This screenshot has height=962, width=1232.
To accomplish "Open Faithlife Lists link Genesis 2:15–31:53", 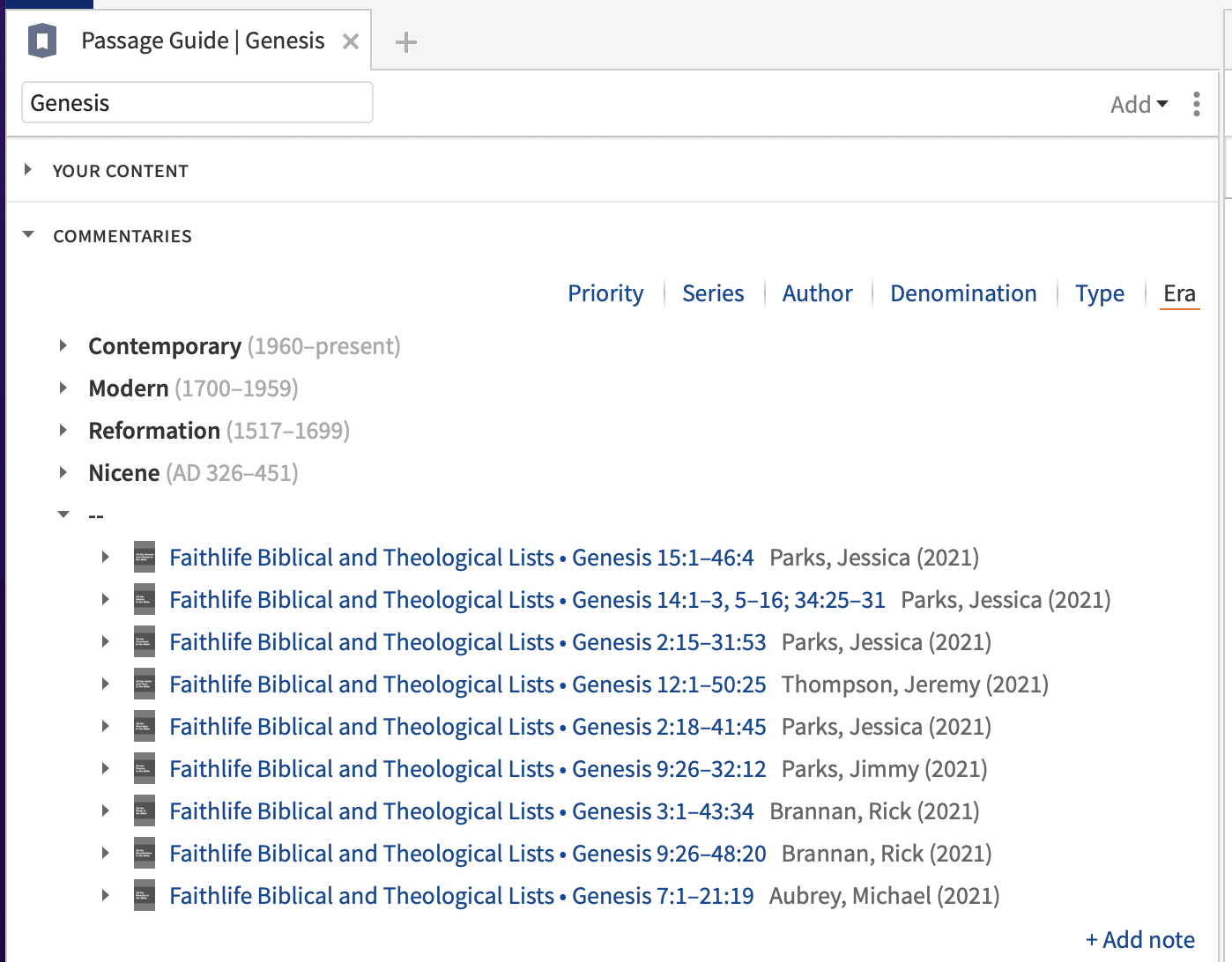I will (468, 642).
